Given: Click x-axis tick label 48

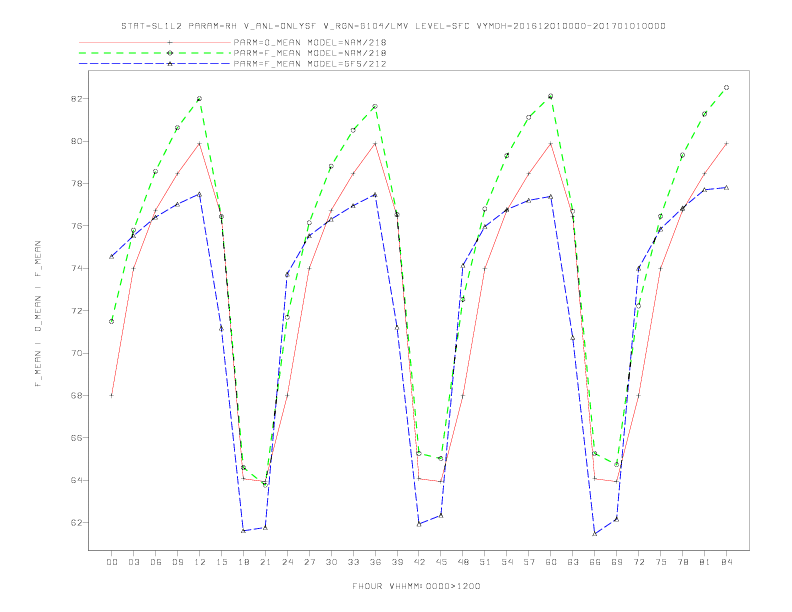Looking at the screenshot, I should pos(463,562).
